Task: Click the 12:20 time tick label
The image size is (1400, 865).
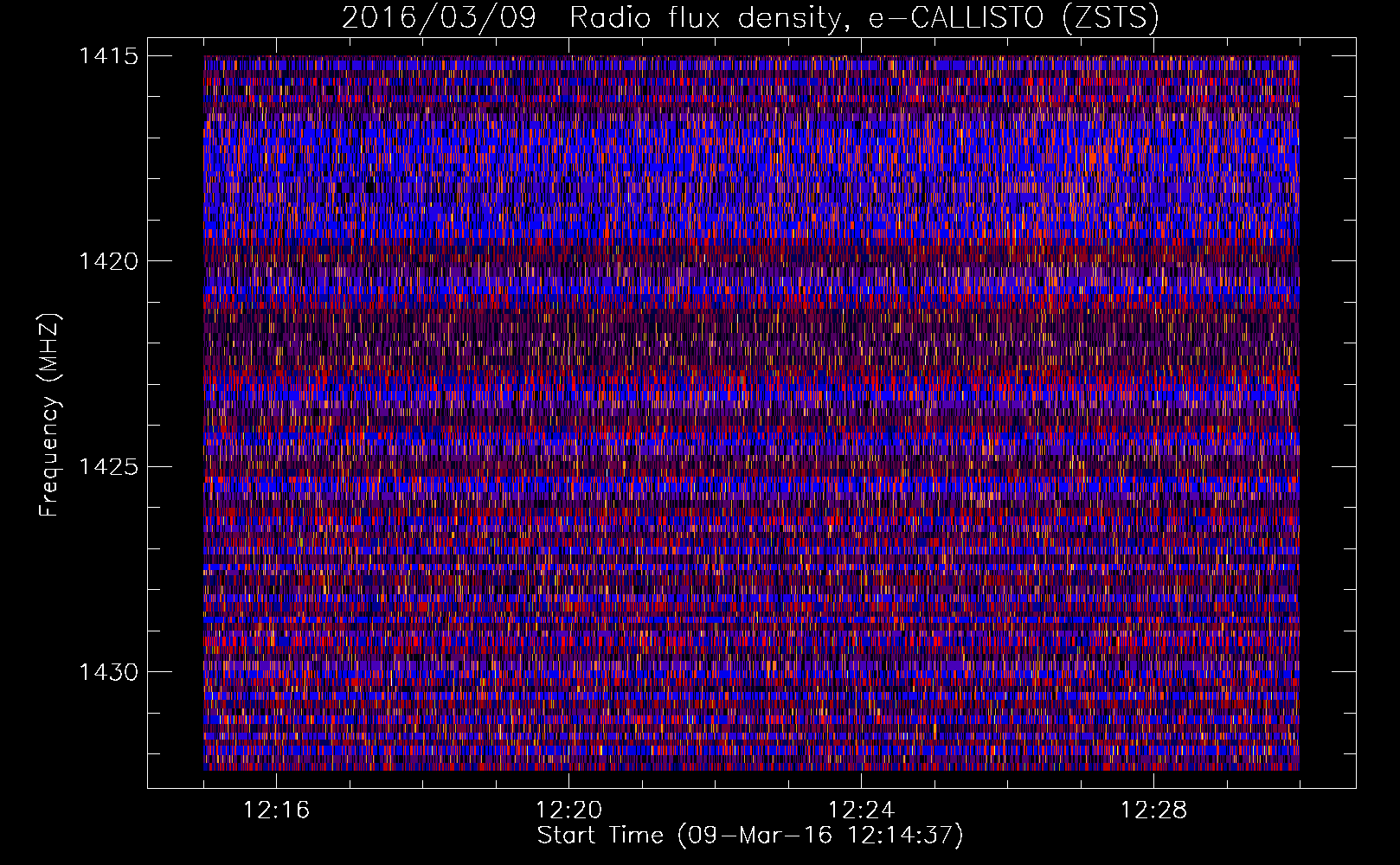Action: [x=568, y=811]
